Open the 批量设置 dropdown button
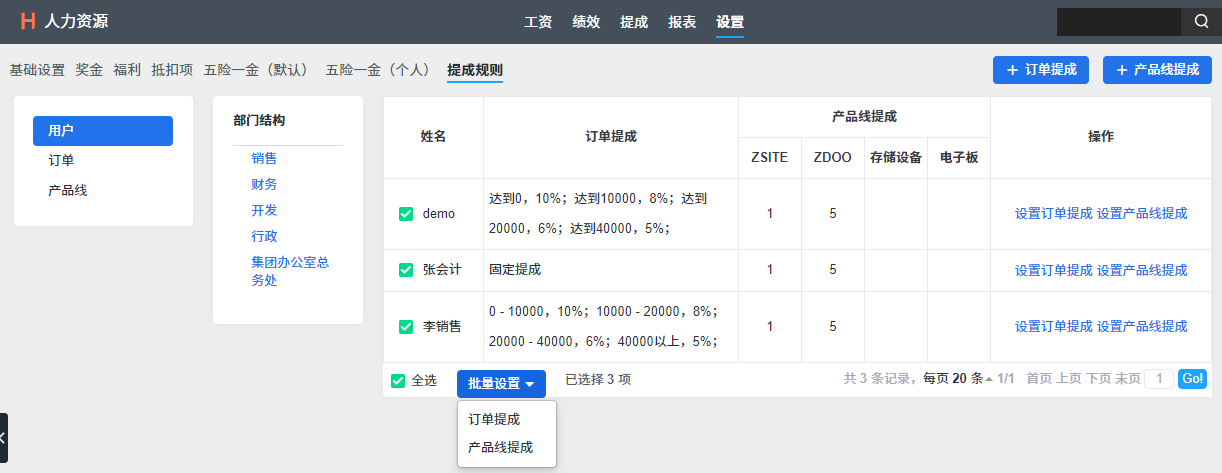 click(x=501, y=383)
